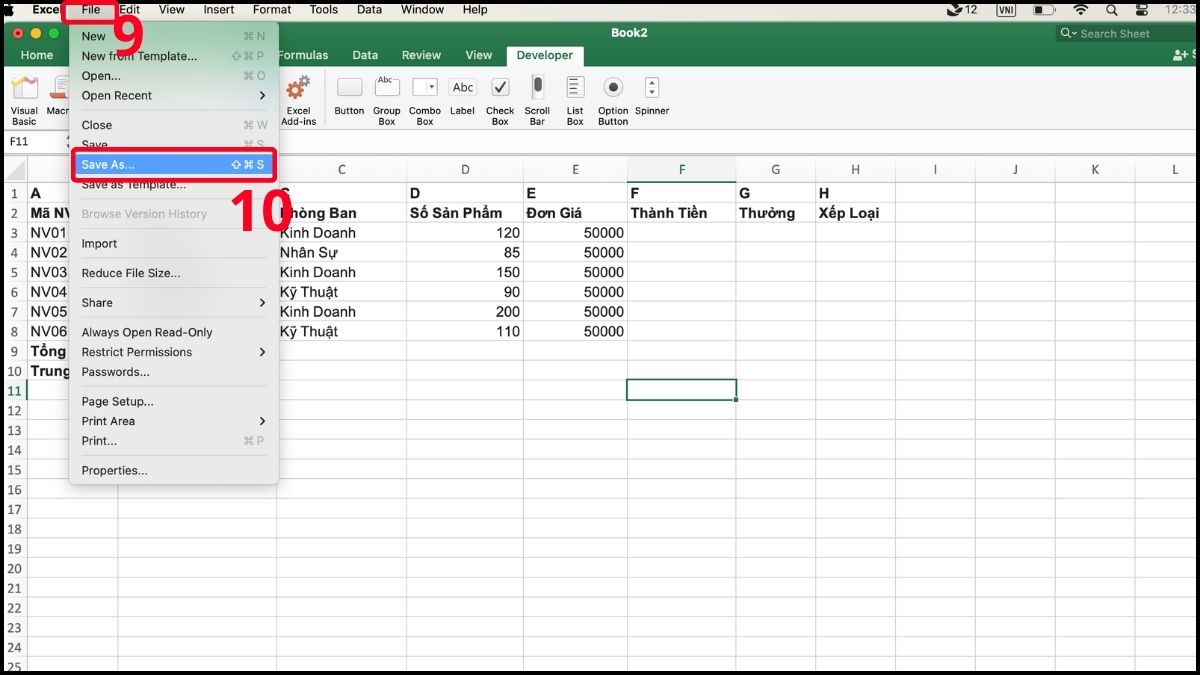Click the Wi-Fi icon in menu bar
The image size is (1200, 675).
click(x=1080, y=10)
